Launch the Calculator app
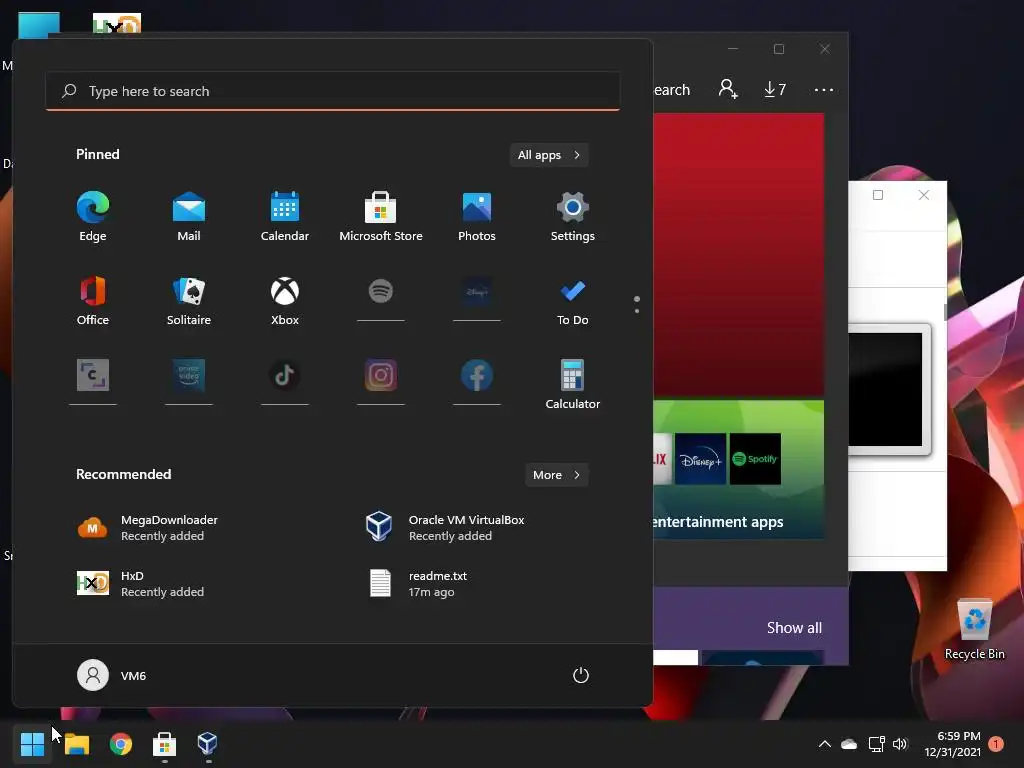The height and width of the screenshot is (768, 1024). click(573, 384)
